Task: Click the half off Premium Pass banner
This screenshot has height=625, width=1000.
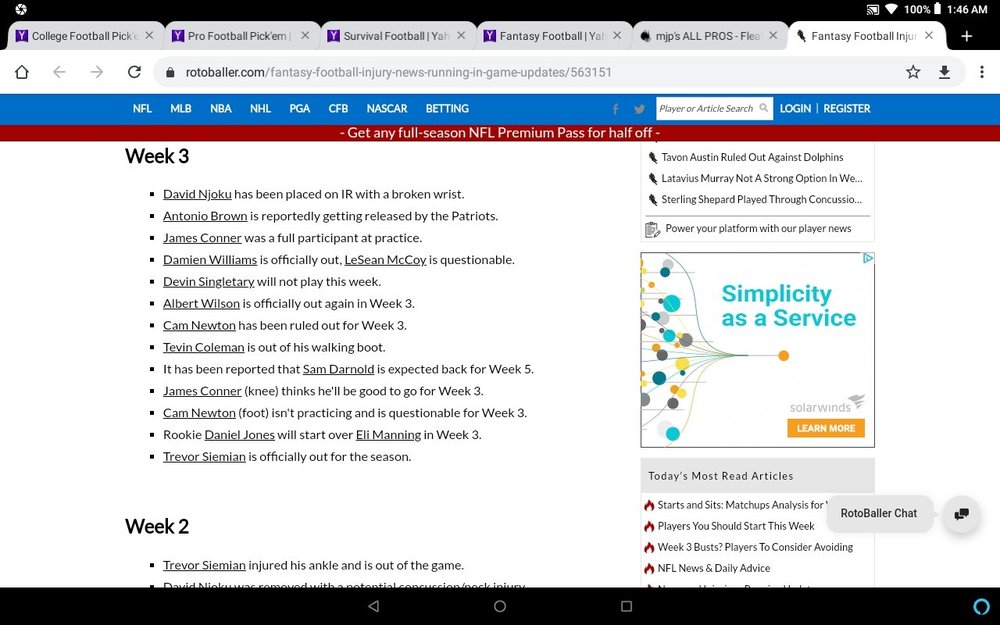Action: coord(500,133)
